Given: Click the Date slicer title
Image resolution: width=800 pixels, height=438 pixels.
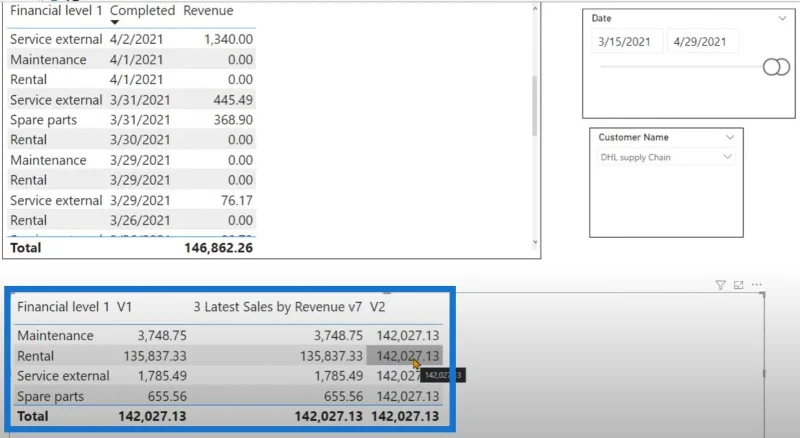Looking at the screenshot, I should 602,18.
